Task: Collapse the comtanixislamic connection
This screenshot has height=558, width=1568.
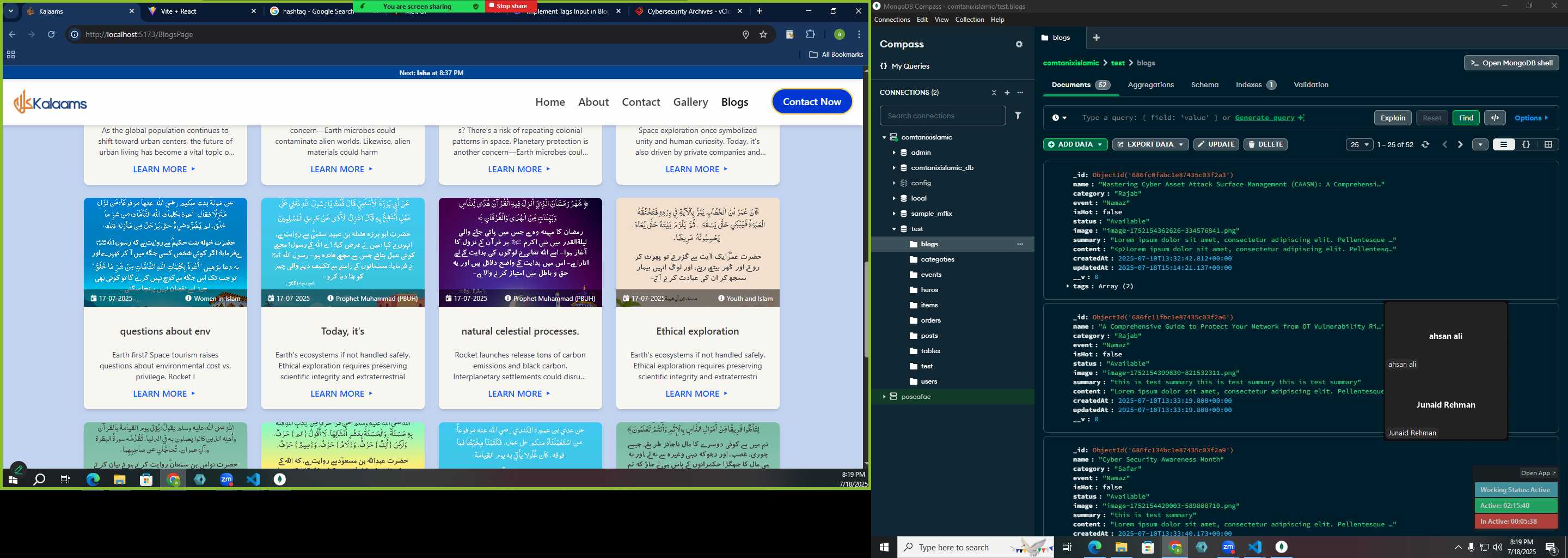Action: (x=884, y=138)
